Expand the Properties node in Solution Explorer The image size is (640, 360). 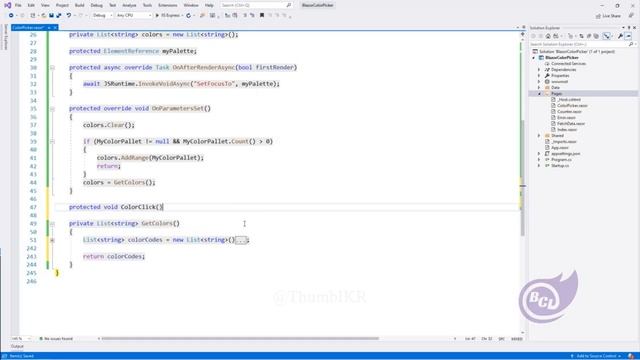tap(539, 76)
